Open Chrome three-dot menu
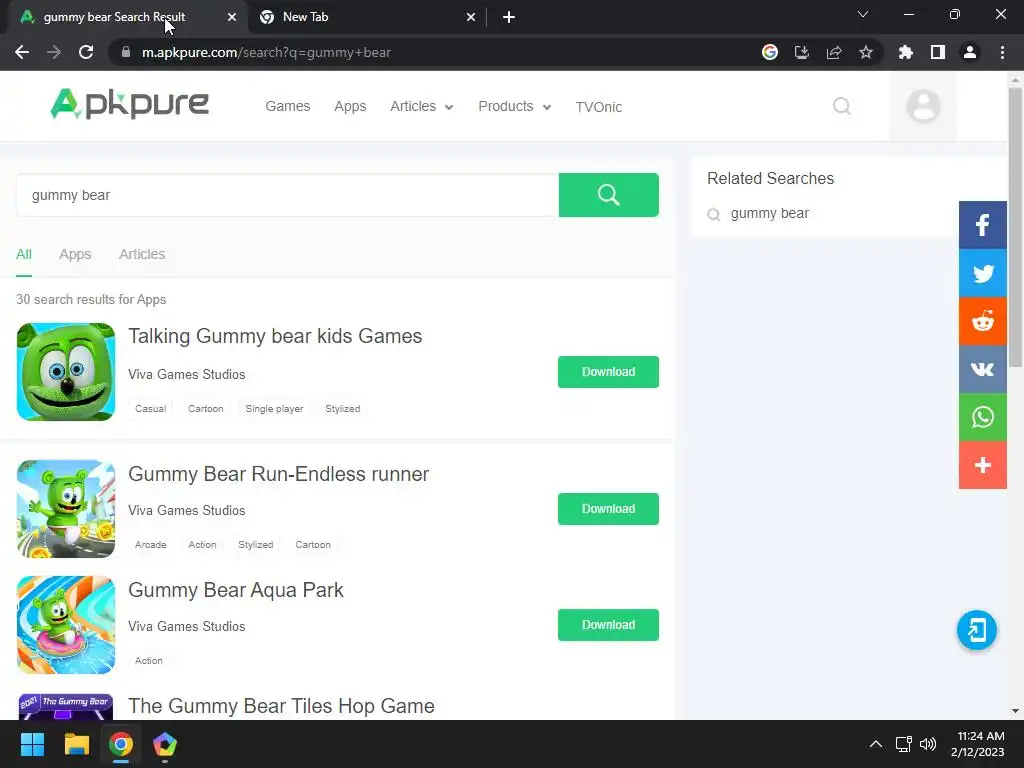1024x768 pixels. (1002, 52)
